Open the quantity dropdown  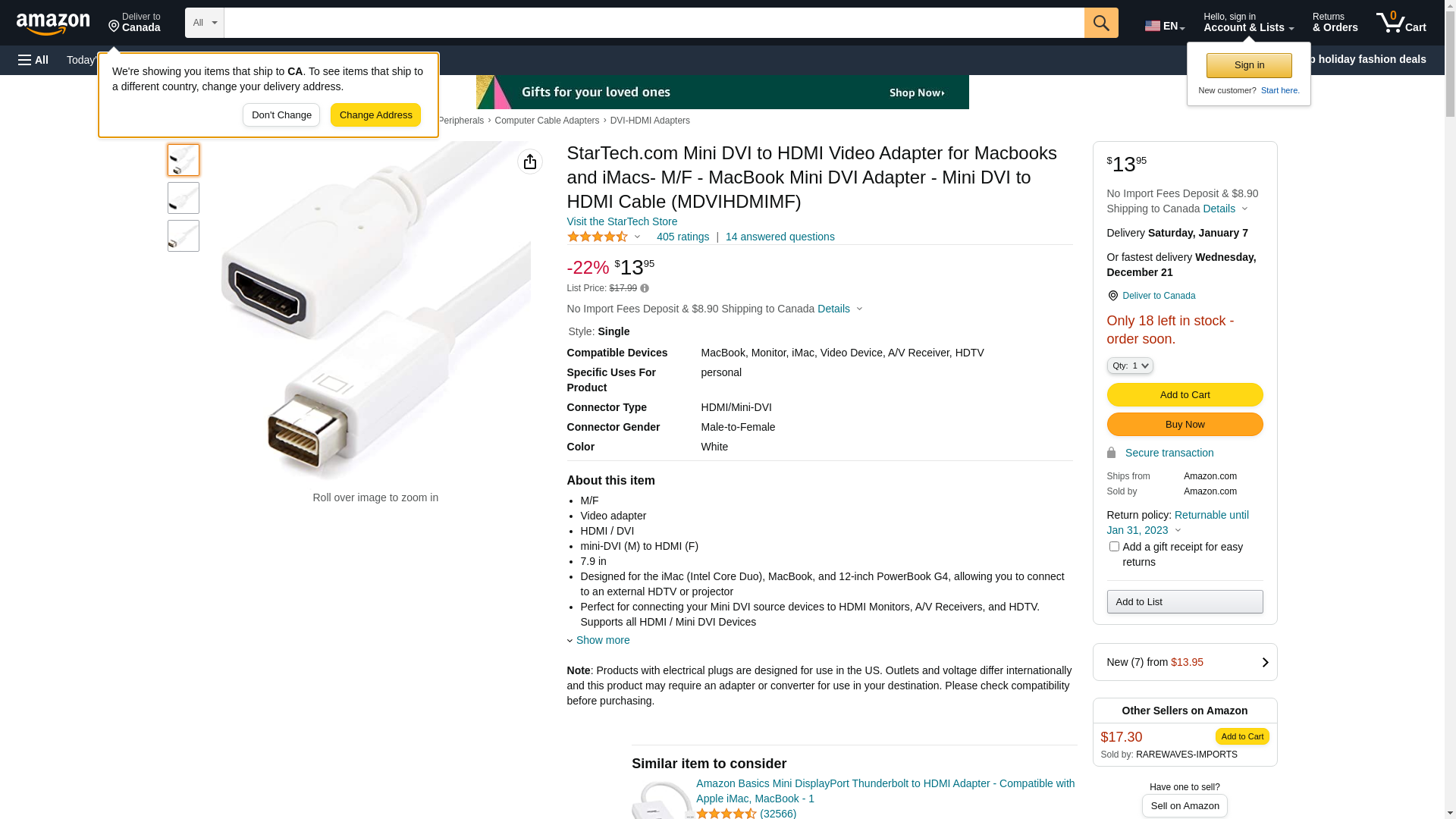1130,366
